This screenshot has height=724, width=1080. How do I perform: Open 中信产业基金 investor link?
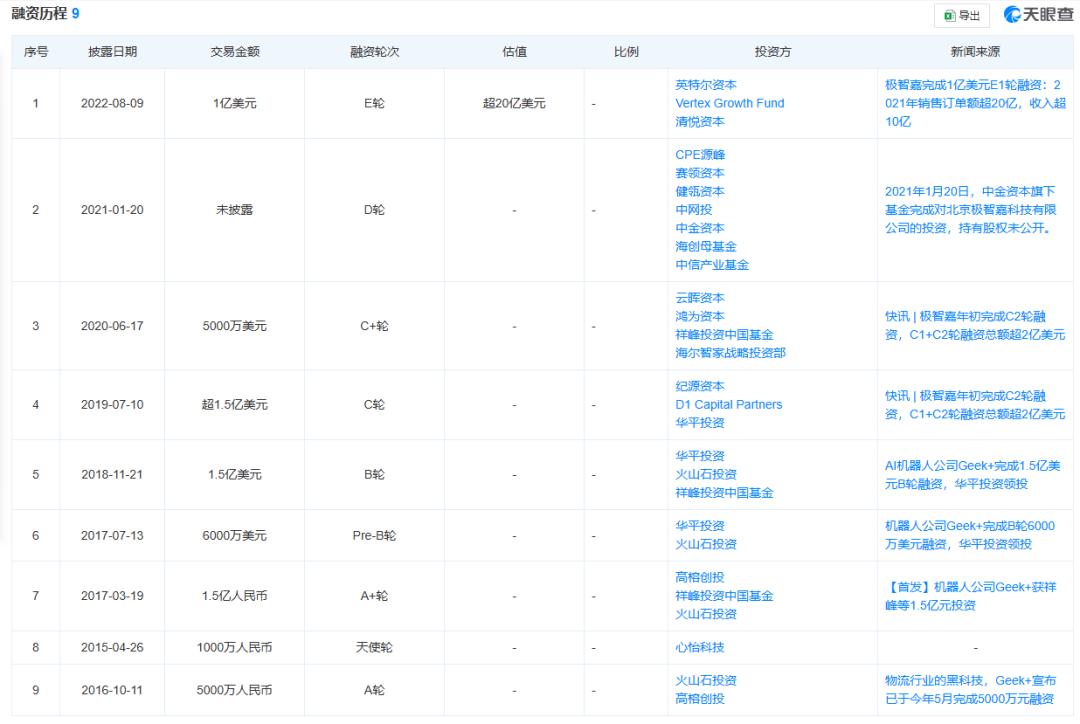coord(712,265)
